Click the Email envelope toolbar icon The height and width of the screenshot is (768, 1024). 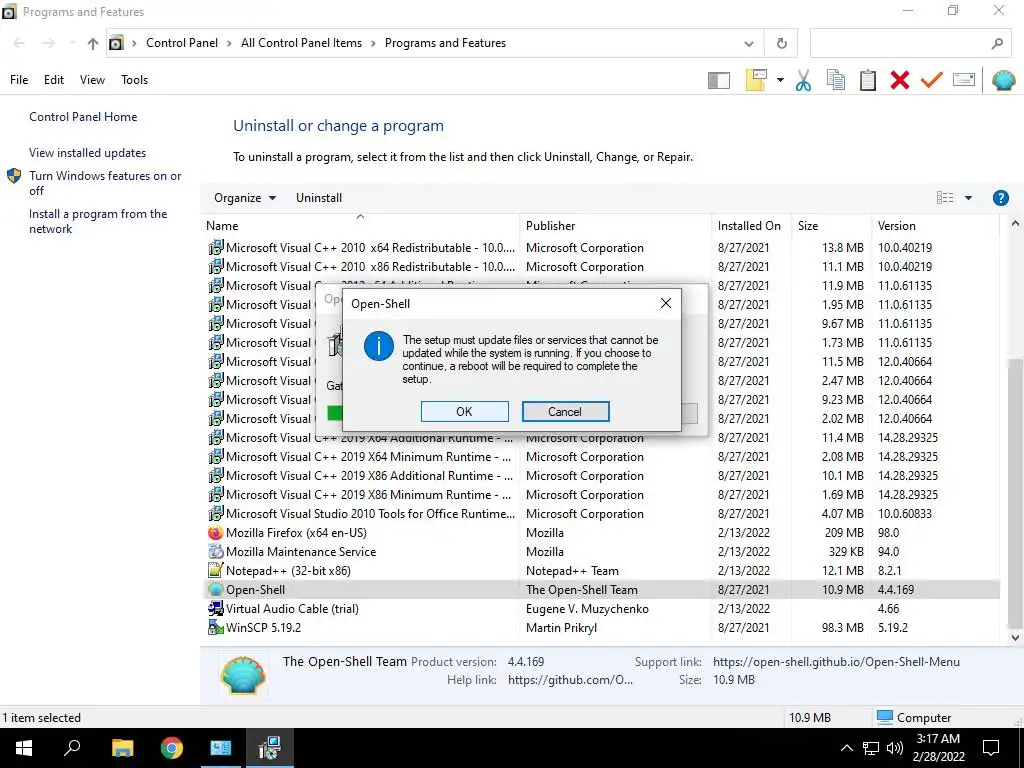pyautogui.click(x=964, y=80)
